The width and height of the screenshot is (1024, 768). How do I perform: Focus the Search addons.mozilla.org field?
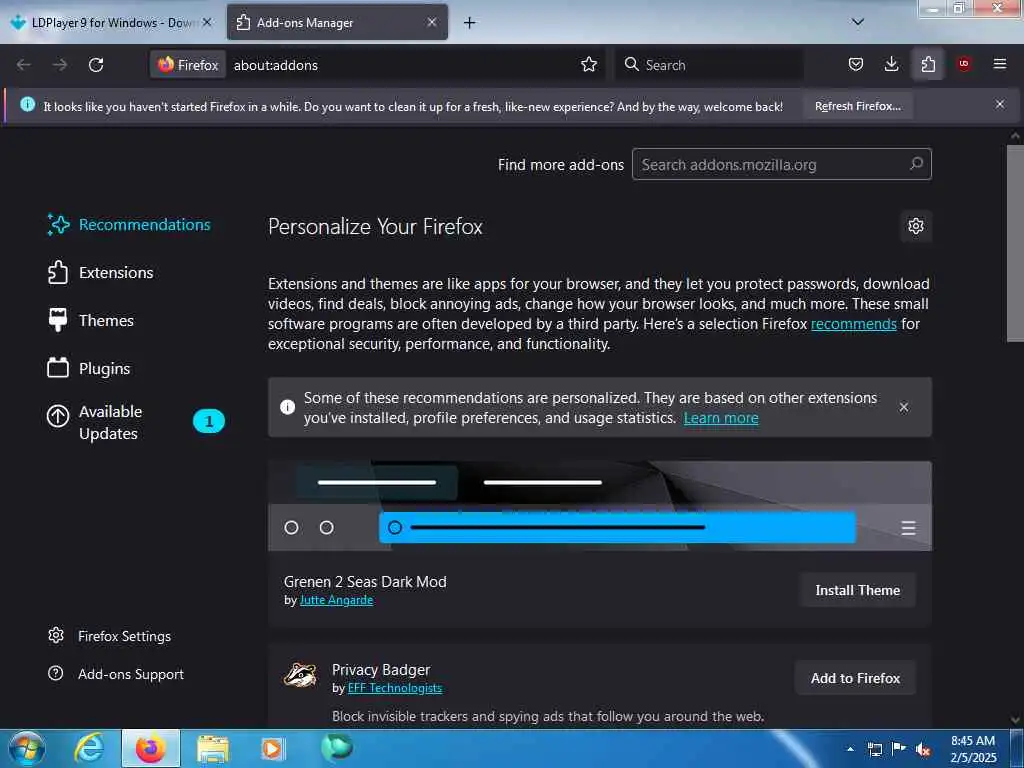pos(781,164)
